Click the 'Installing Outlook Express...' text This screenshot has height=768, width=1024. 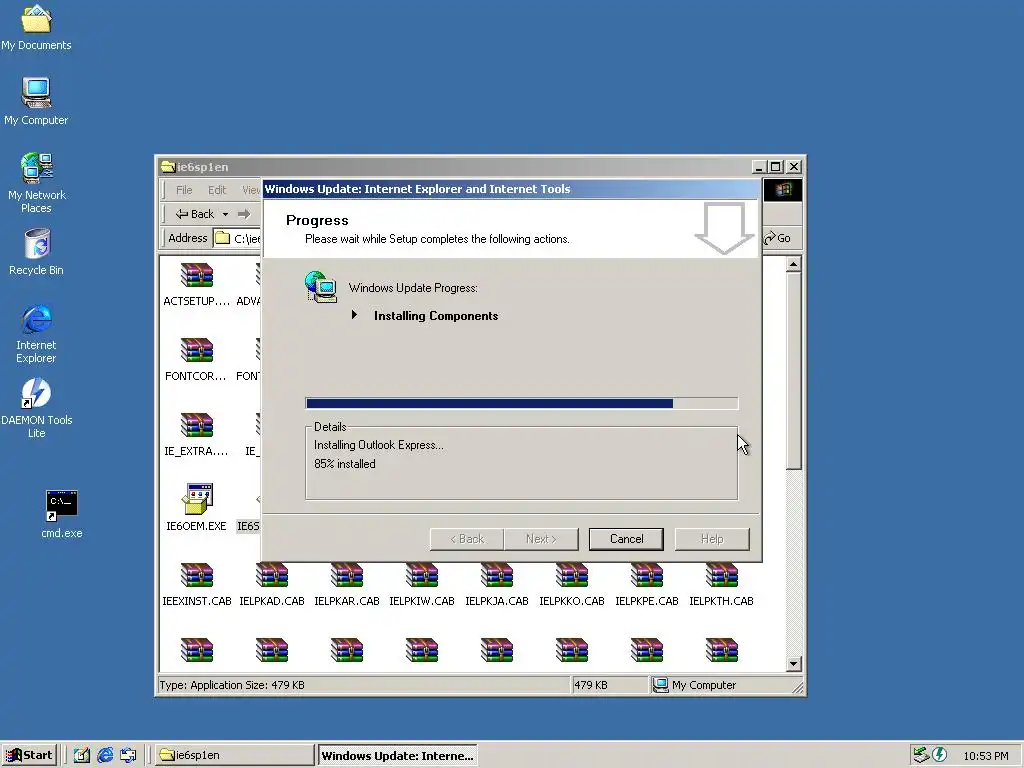pos(379,445)
